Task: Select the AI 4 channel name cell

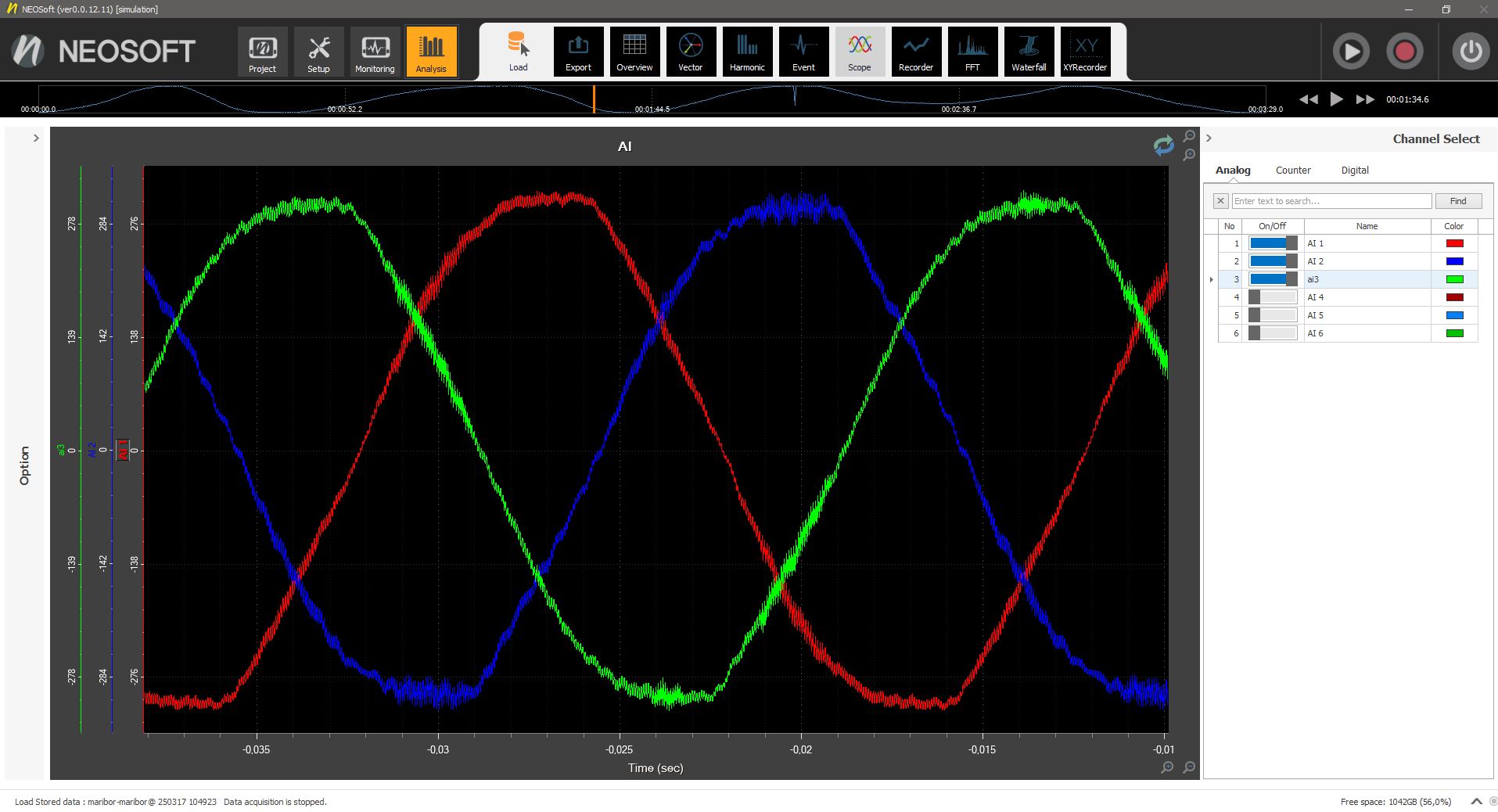Action: [1367, 297]
